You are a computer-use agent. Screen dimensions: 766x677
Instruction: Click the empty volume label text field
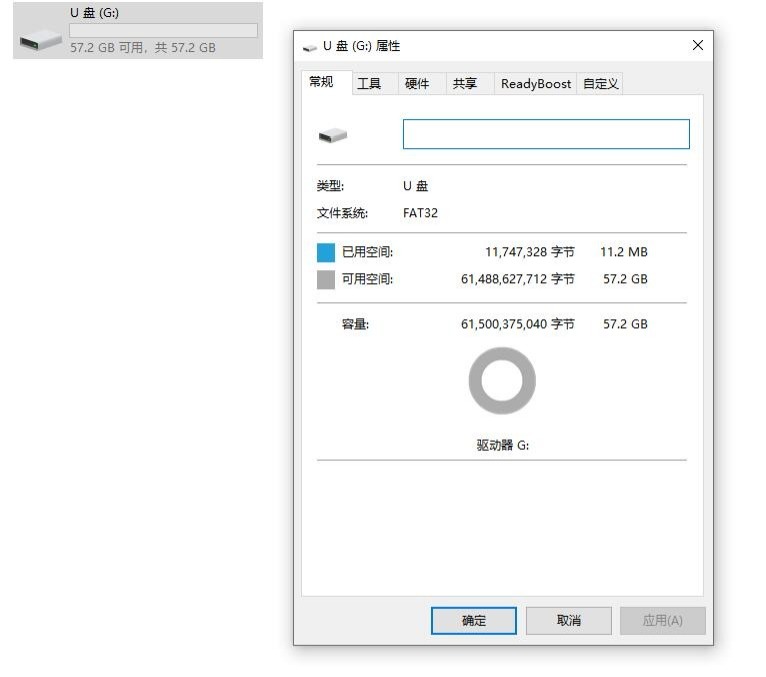546,135
